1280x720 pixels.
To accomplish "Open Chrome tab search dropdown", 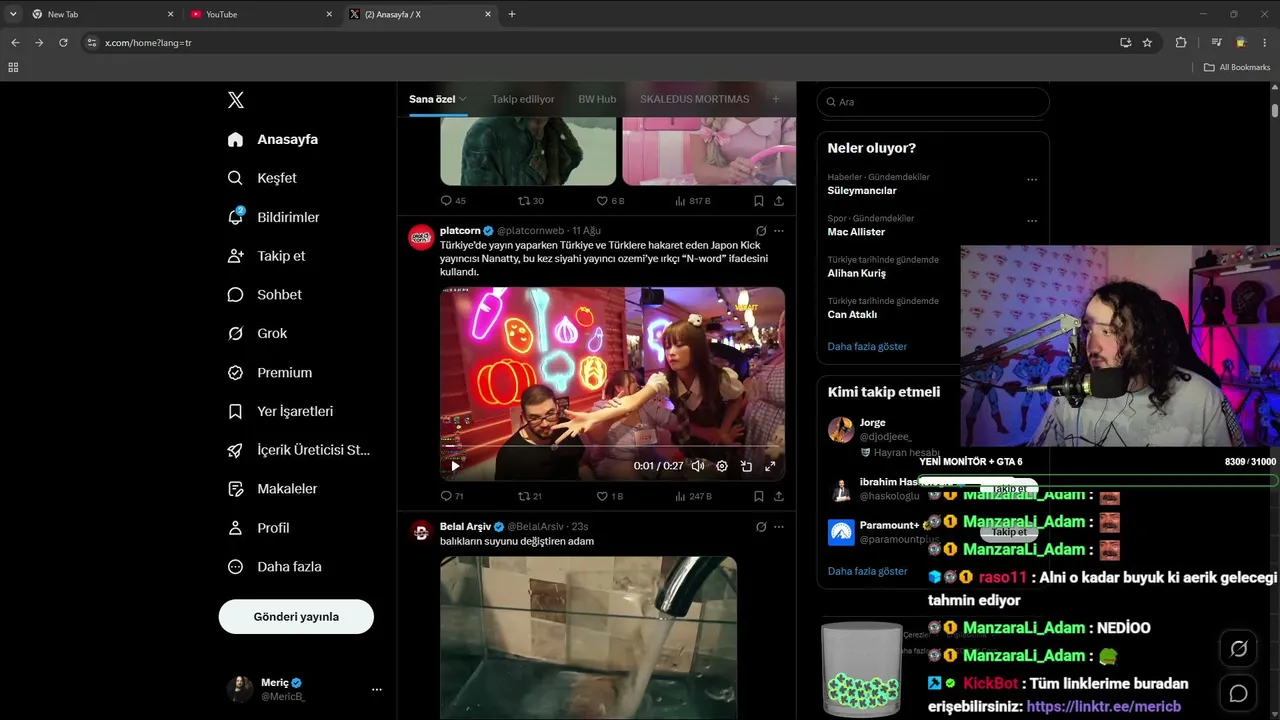I will point(13,14).
